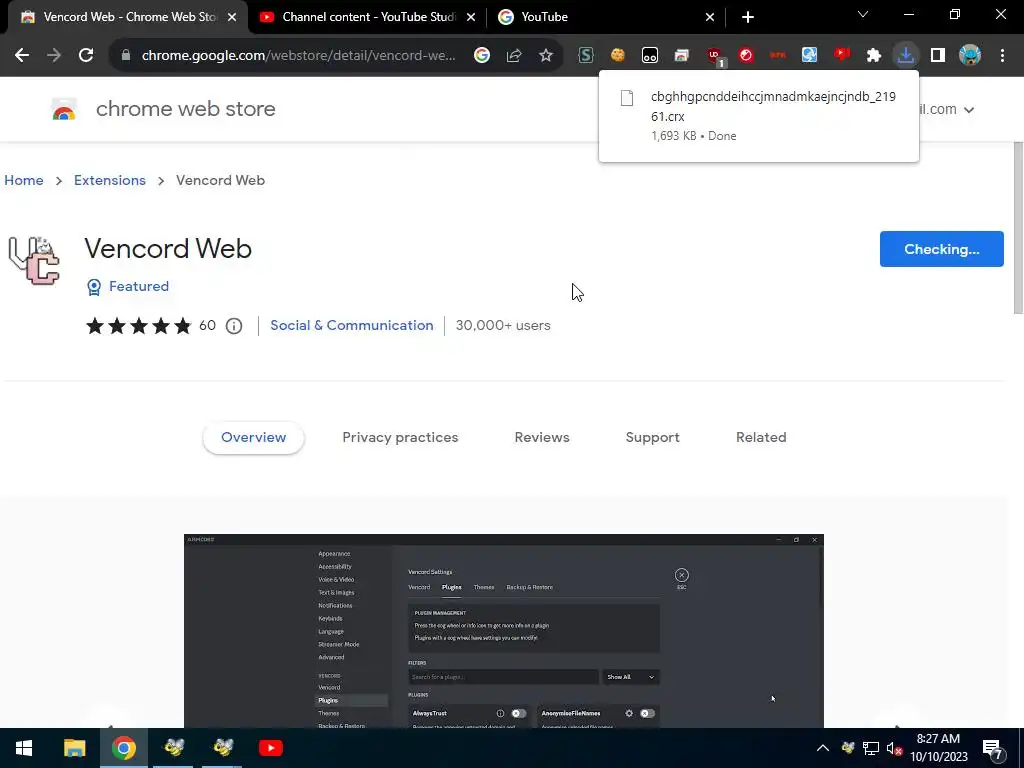Click the browser forward arrow
The image size is (1024, 768).
(x=54, y=56)
